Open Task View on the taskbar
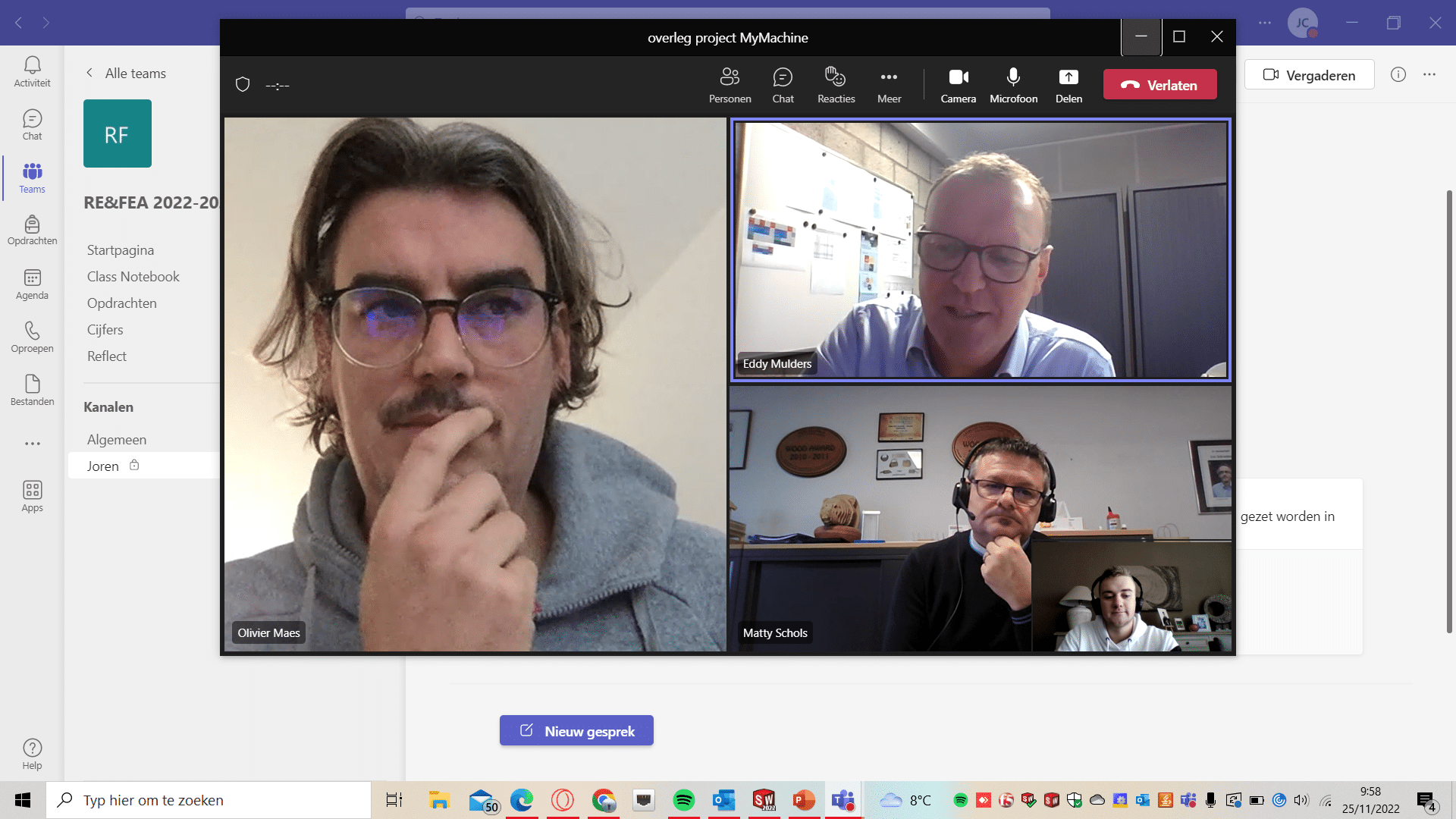This screenshot has width=1456, height=819. click(394, 800)
